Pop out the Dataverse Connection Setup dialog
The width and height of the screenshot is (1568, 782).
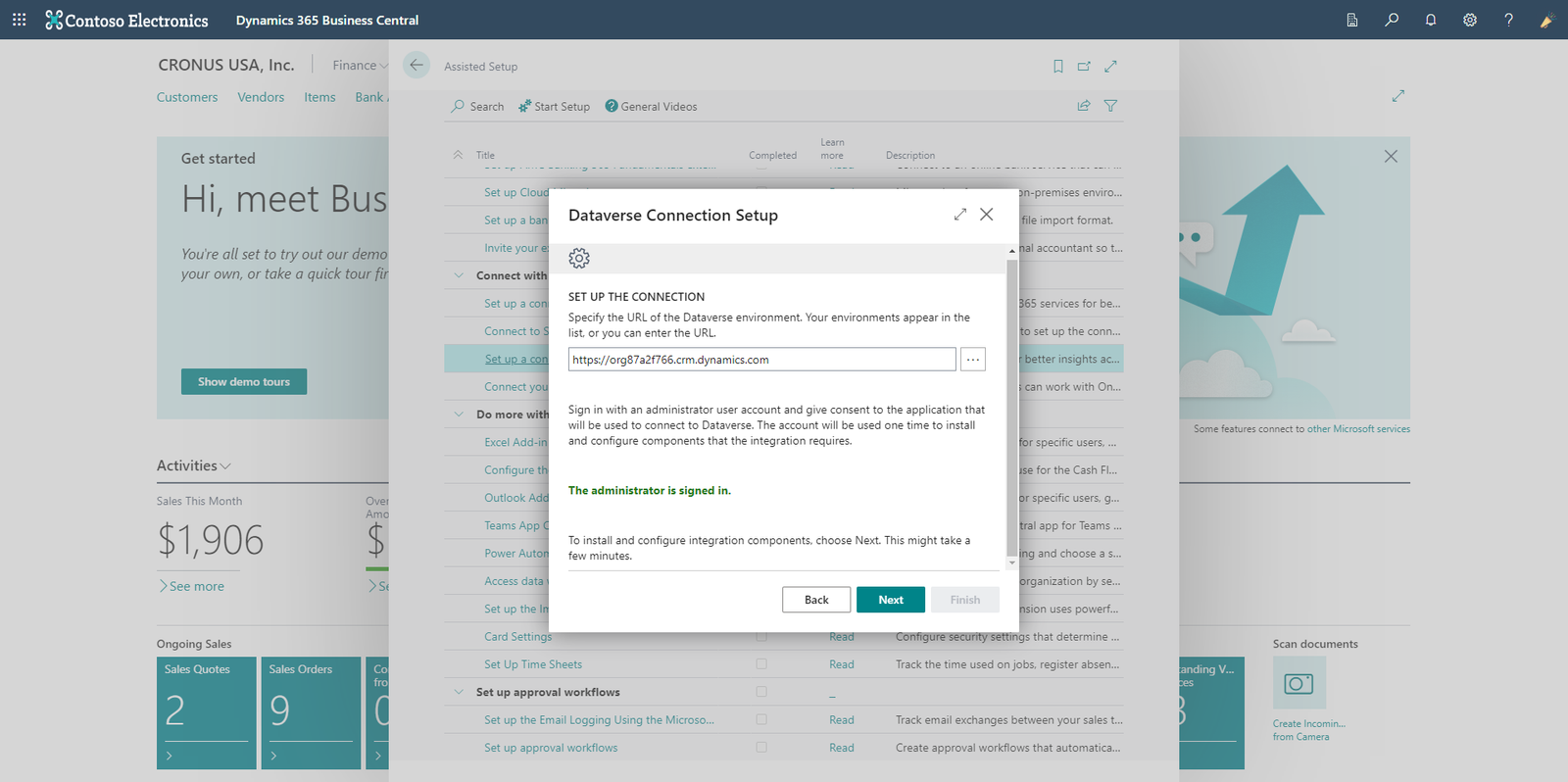[959, 214]
